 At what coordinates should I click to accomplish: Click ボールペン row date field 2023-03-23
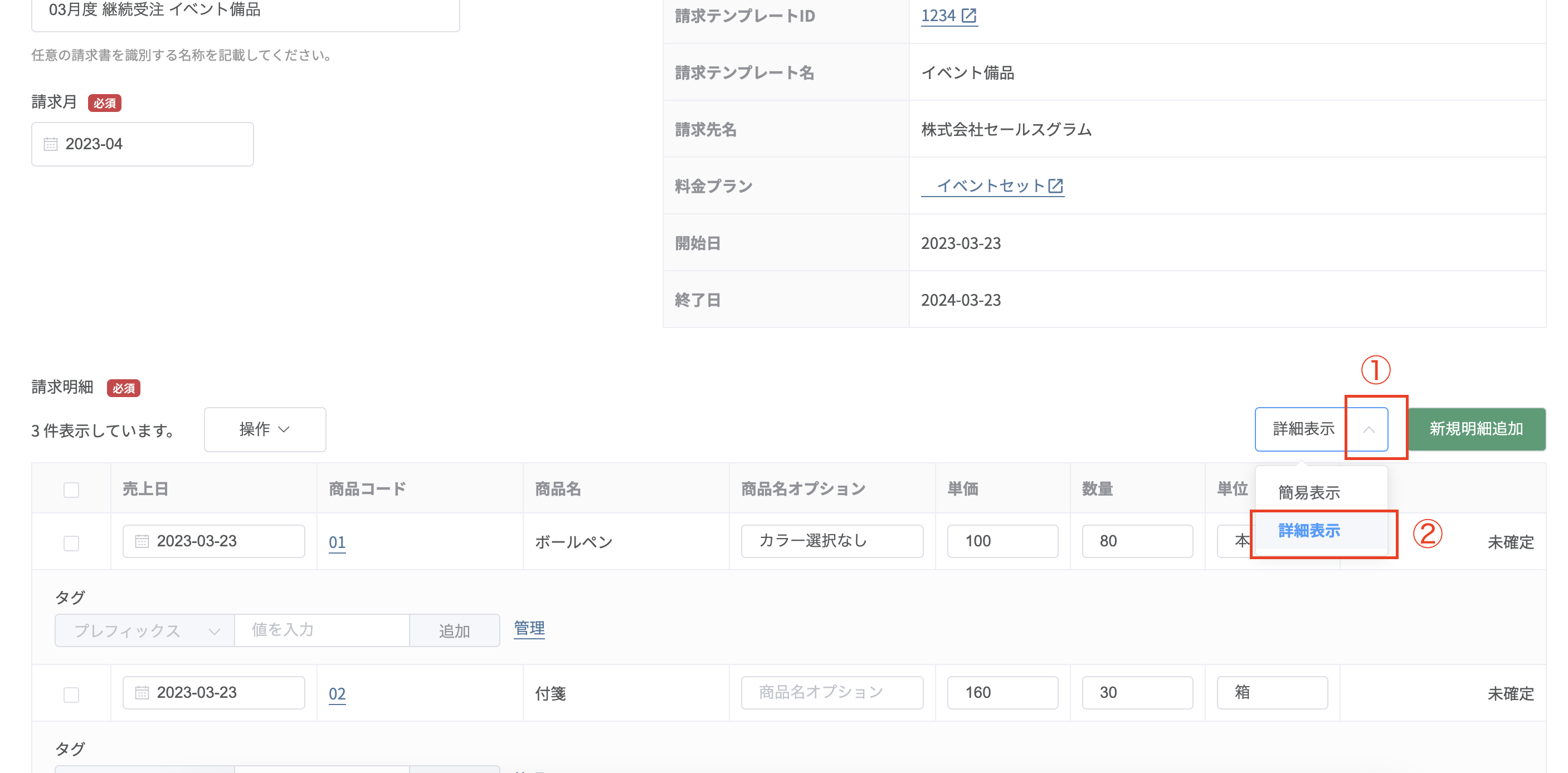point(213,541)
